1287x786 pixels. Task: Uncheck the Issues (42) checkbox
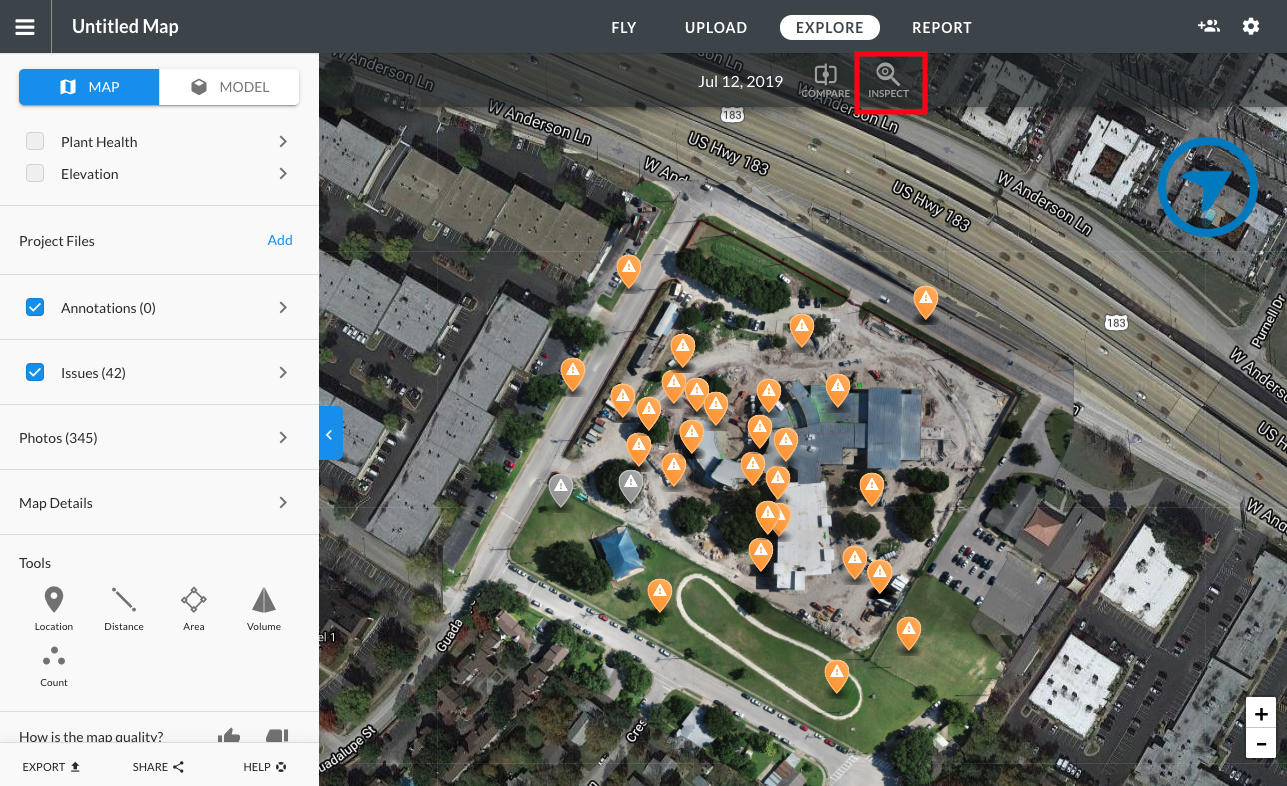pos(35,372)
